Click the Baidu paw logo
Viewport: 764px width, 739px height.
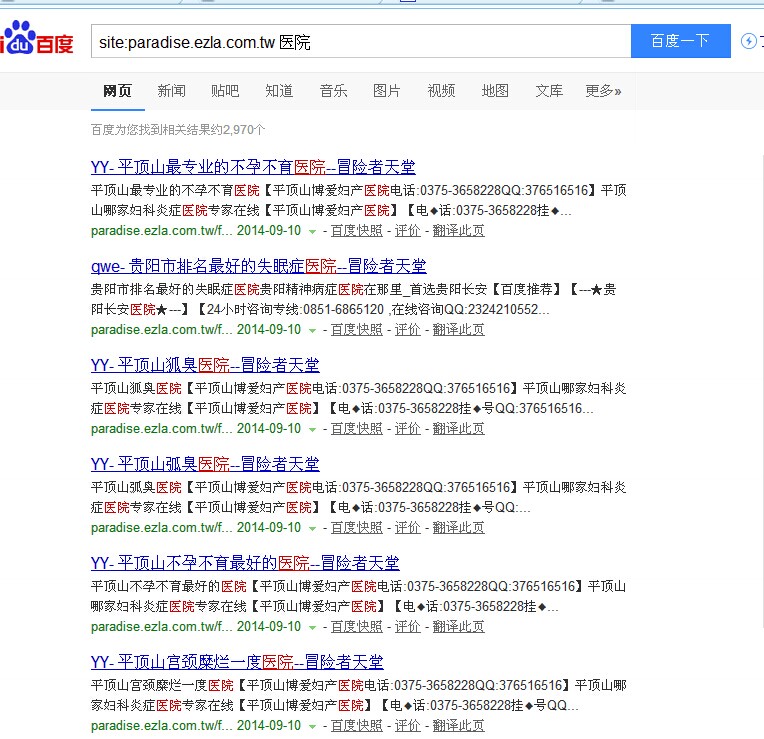pos(37,38)
